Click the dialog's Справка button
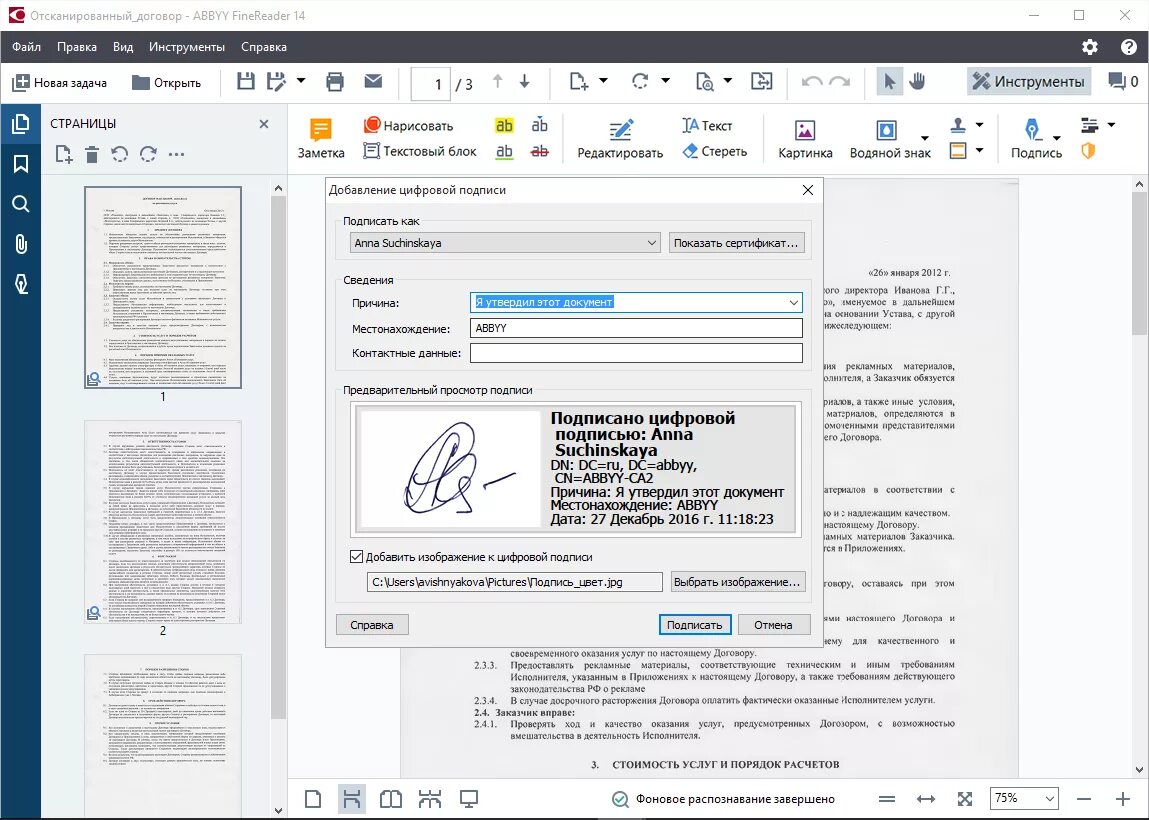Screen dimensions: 1149x820 pyautogui.click(x=372, y=625)
